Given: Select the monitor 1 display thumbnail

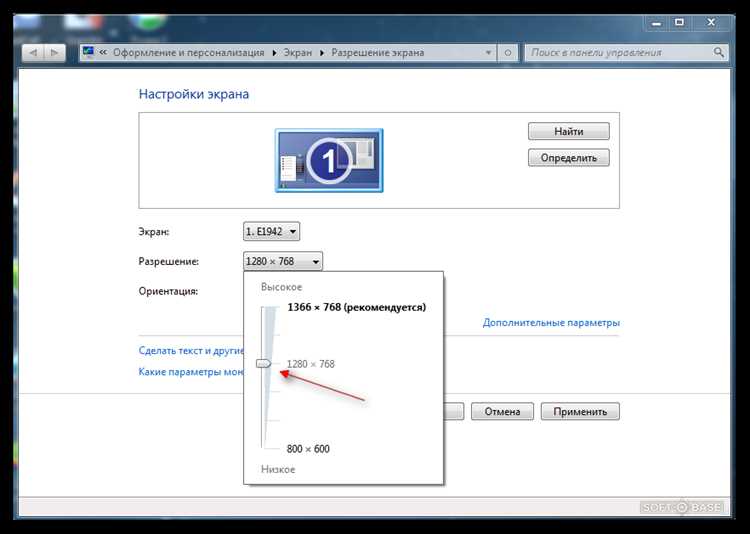Looking at the screenshot, I should (329, 160).
